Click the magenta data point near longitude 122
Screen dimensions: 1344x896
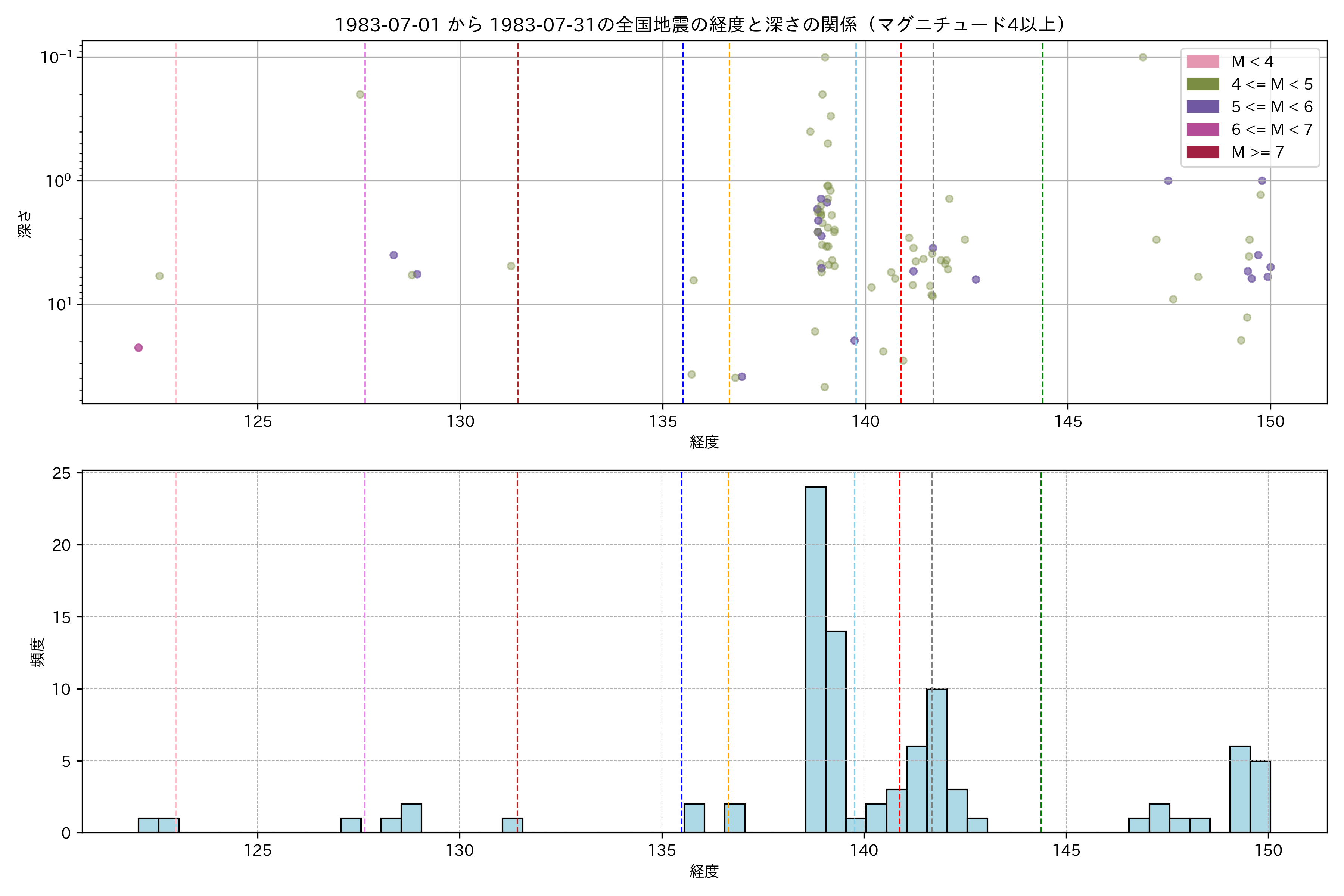138,348
